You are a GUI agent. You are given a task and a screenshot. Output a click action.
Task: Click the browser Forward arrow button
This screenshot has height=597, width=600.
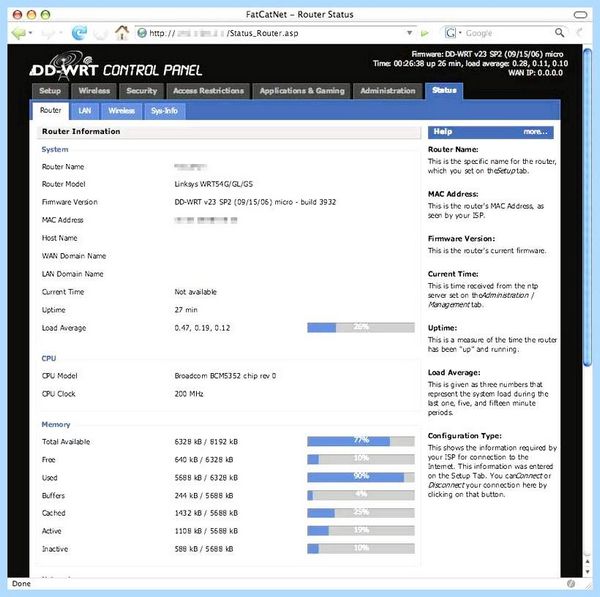coord(47,34)
